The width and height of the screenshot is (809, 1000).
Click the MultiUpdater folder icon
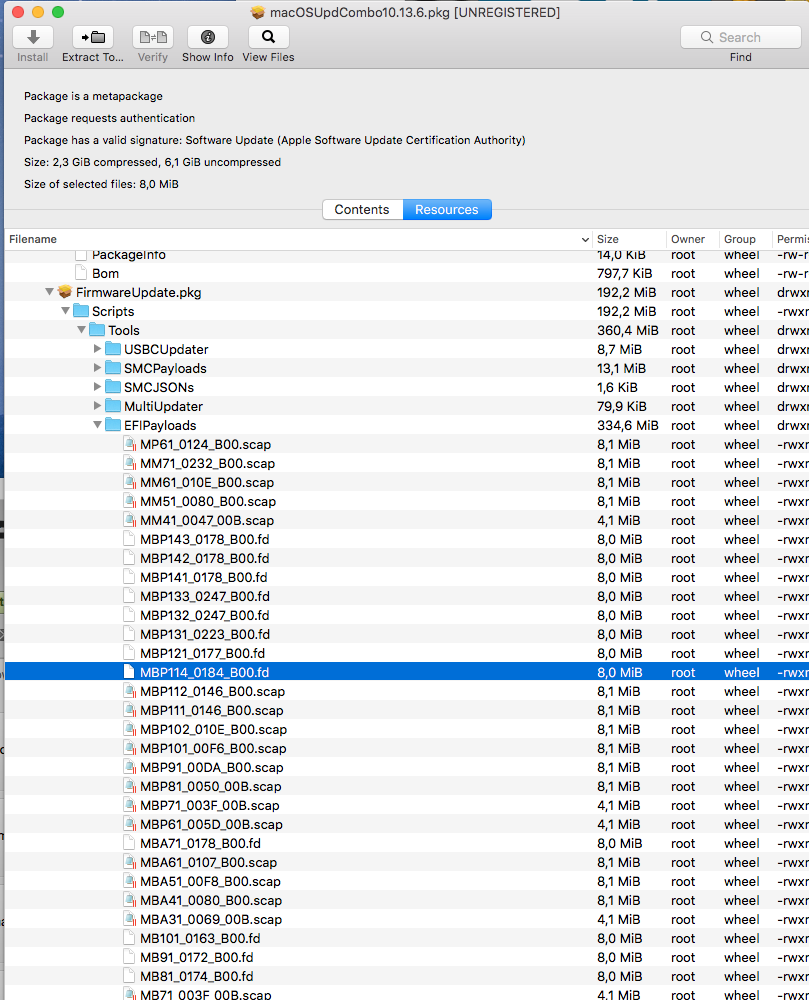pyautogui.click(x=113, y=406)
